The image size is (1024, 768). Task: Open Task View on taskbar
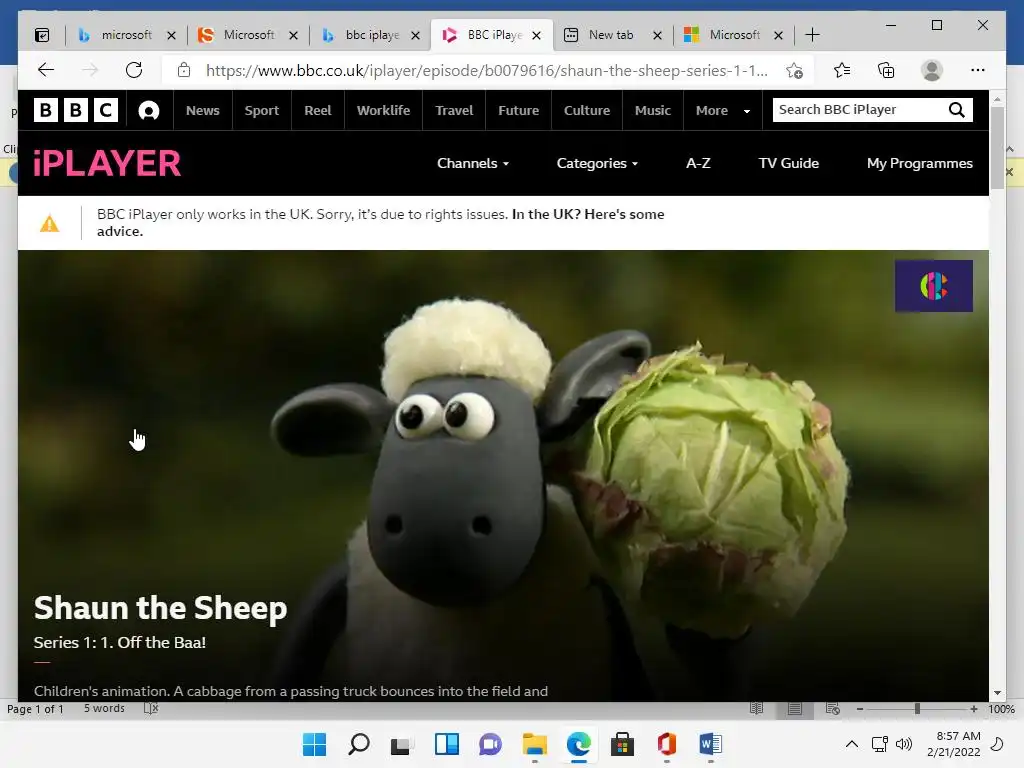(x=402, y=744)
